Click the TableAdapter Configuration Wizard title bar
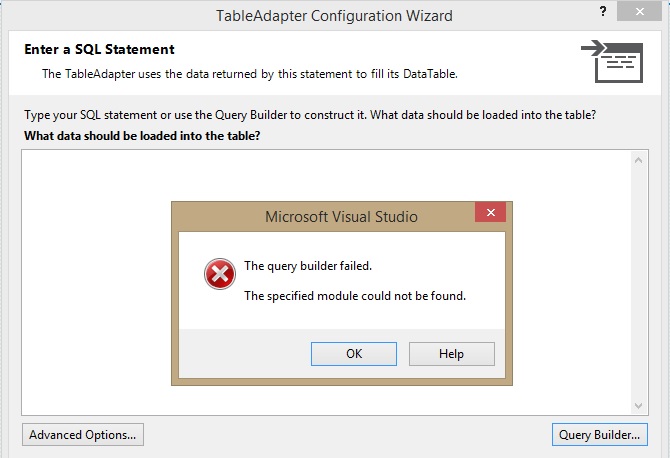 tap(334, 16)
